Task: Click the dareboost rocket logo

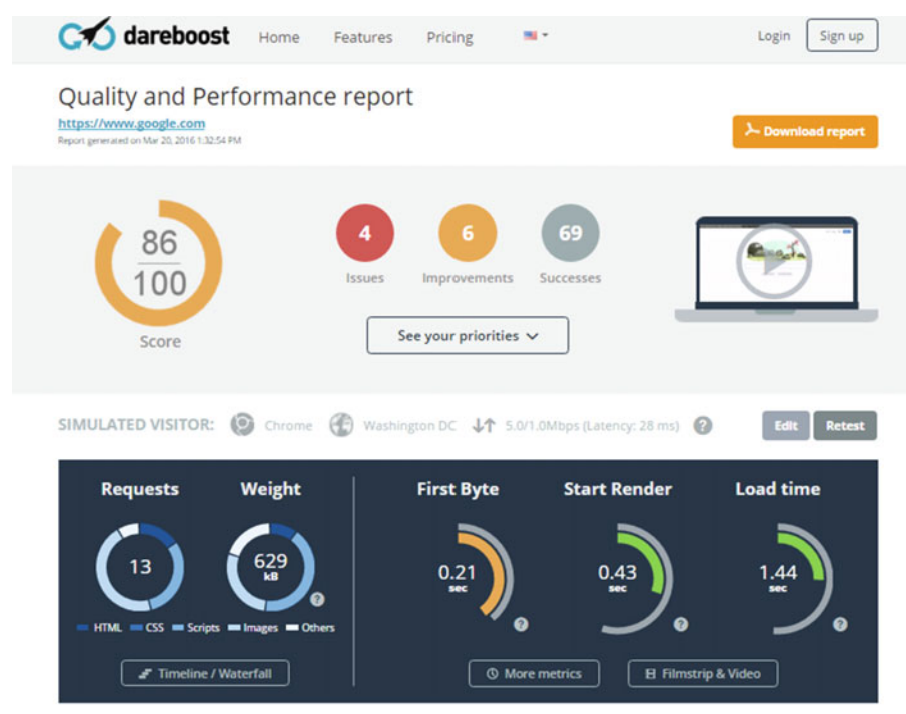Action: pyautogui.click(x=144, y=35)
